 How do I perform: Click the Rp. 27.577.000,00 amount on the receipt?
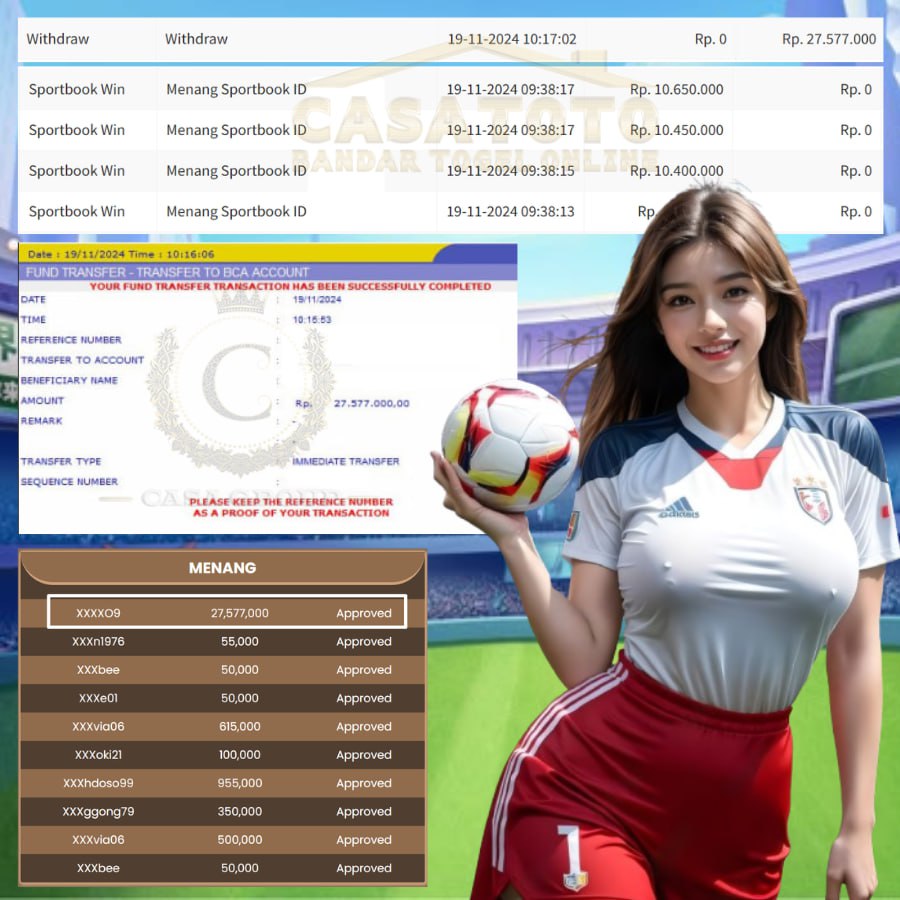tap(371, 403)
